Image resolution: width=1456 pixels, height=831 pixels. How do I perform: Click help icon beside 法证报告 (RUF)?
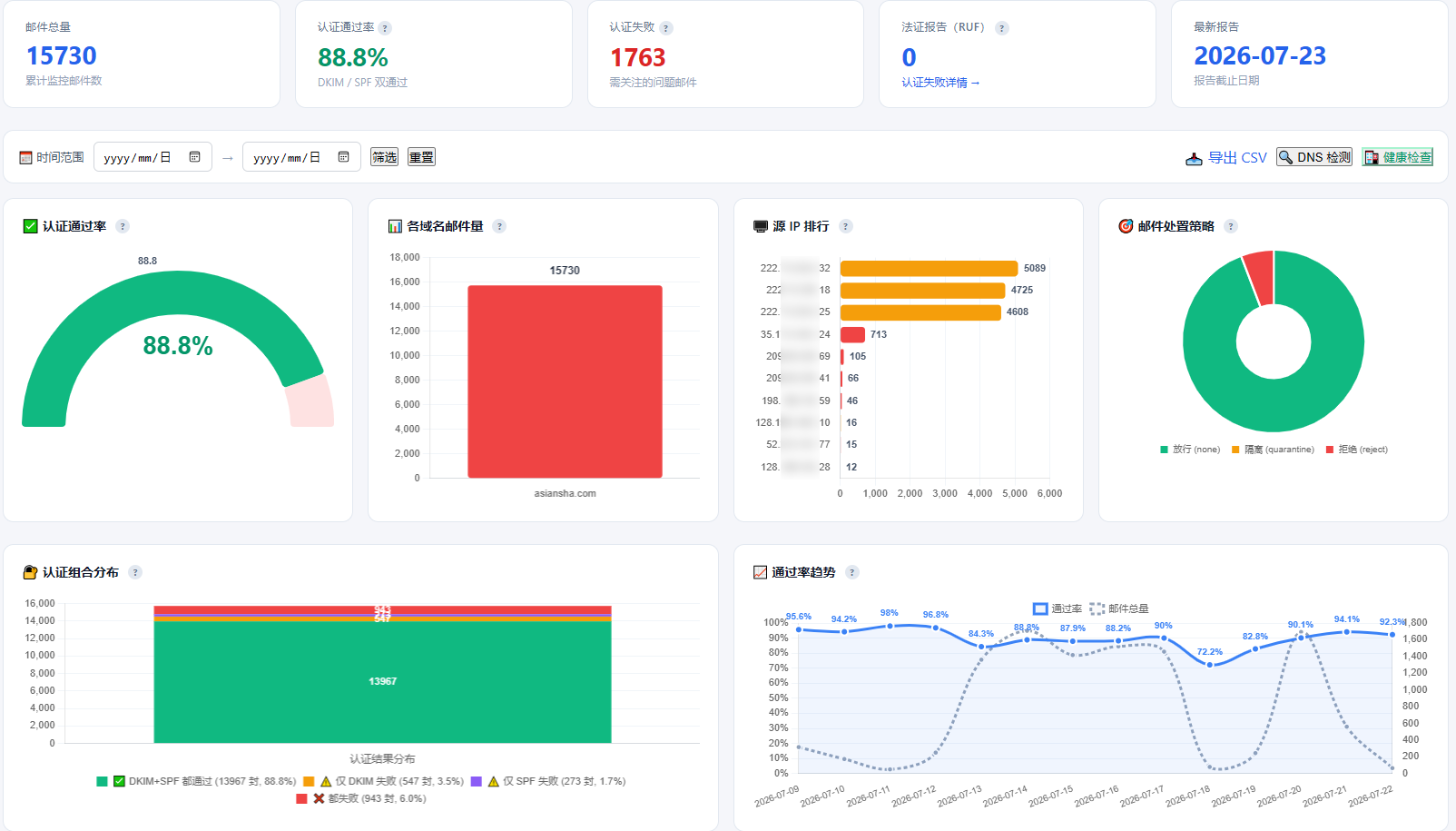point(1002,28)
